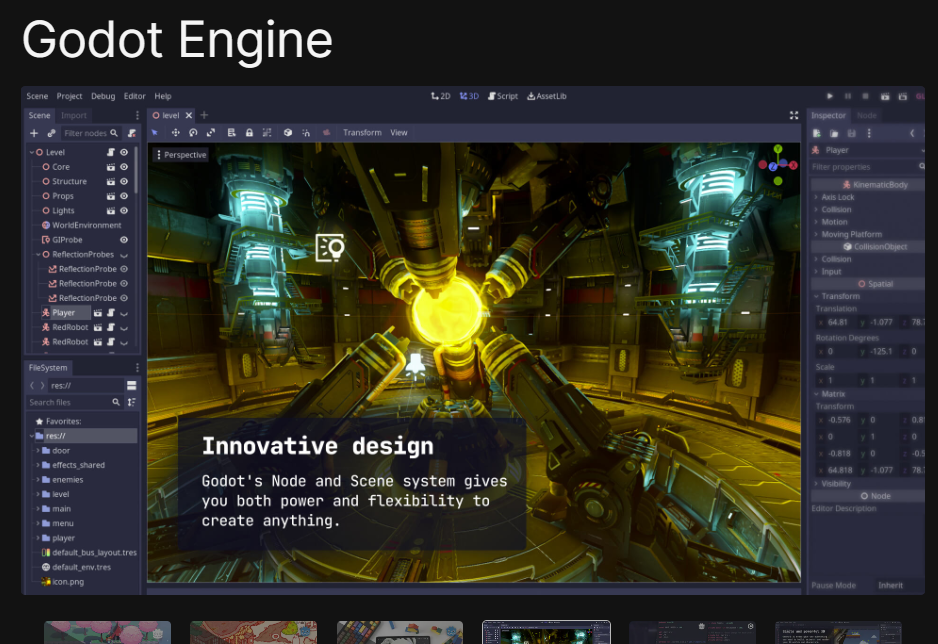Expand the door folder arrow
This screenshot has width=938, height=644.
[38, 450]
